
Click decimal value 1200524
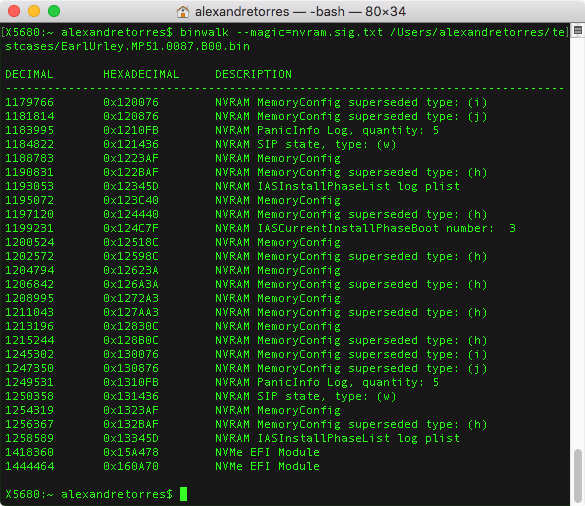pos(29,242)
